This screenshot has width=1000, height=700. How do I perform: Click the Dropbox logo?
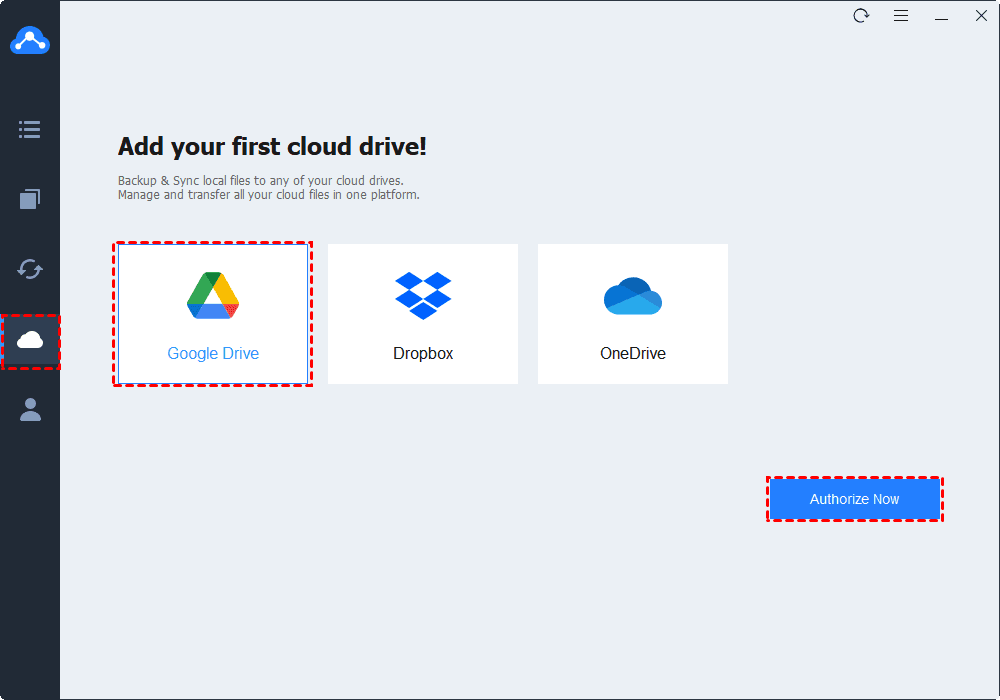[x=423, y=295]
